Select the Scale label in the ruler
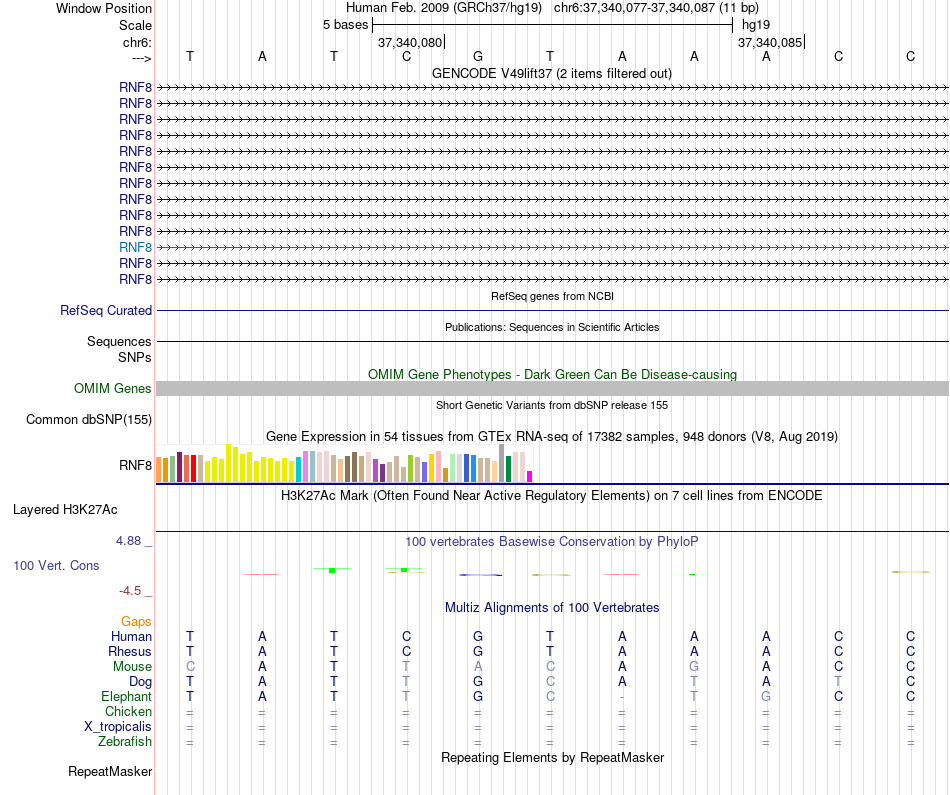Viewport: 950px width, 795px height. [135, 25]
